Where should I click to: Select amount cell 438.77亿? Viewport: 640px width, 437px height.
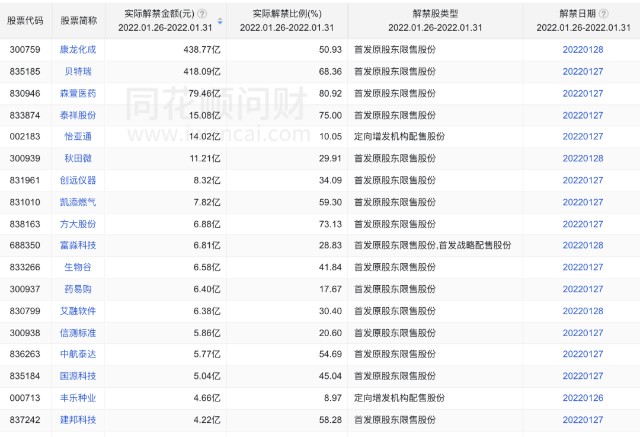coord(202,50)
